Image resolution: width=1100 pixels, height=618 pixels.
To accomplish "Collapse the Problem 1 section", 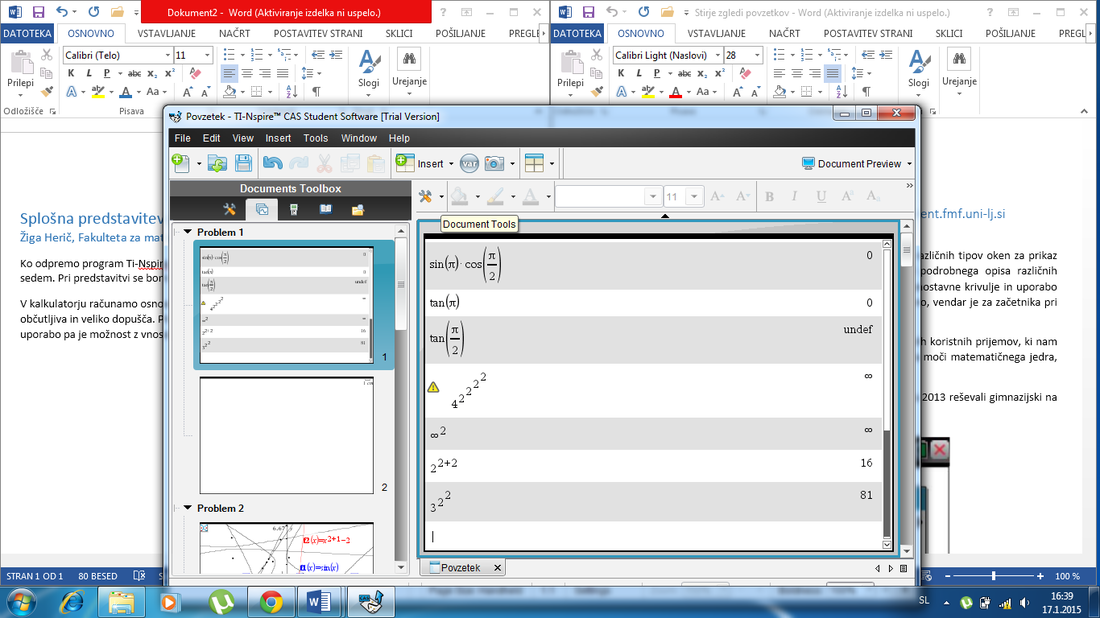I will [x=187, y=231].
